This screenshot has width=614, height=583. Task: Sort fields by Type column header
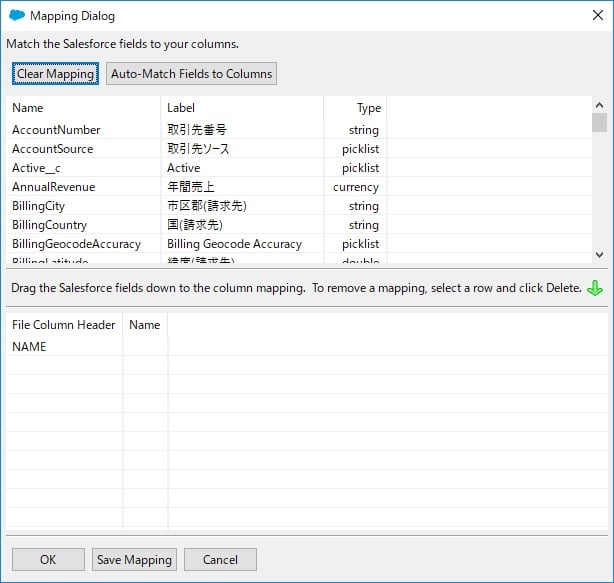click(x=369, y=108)
